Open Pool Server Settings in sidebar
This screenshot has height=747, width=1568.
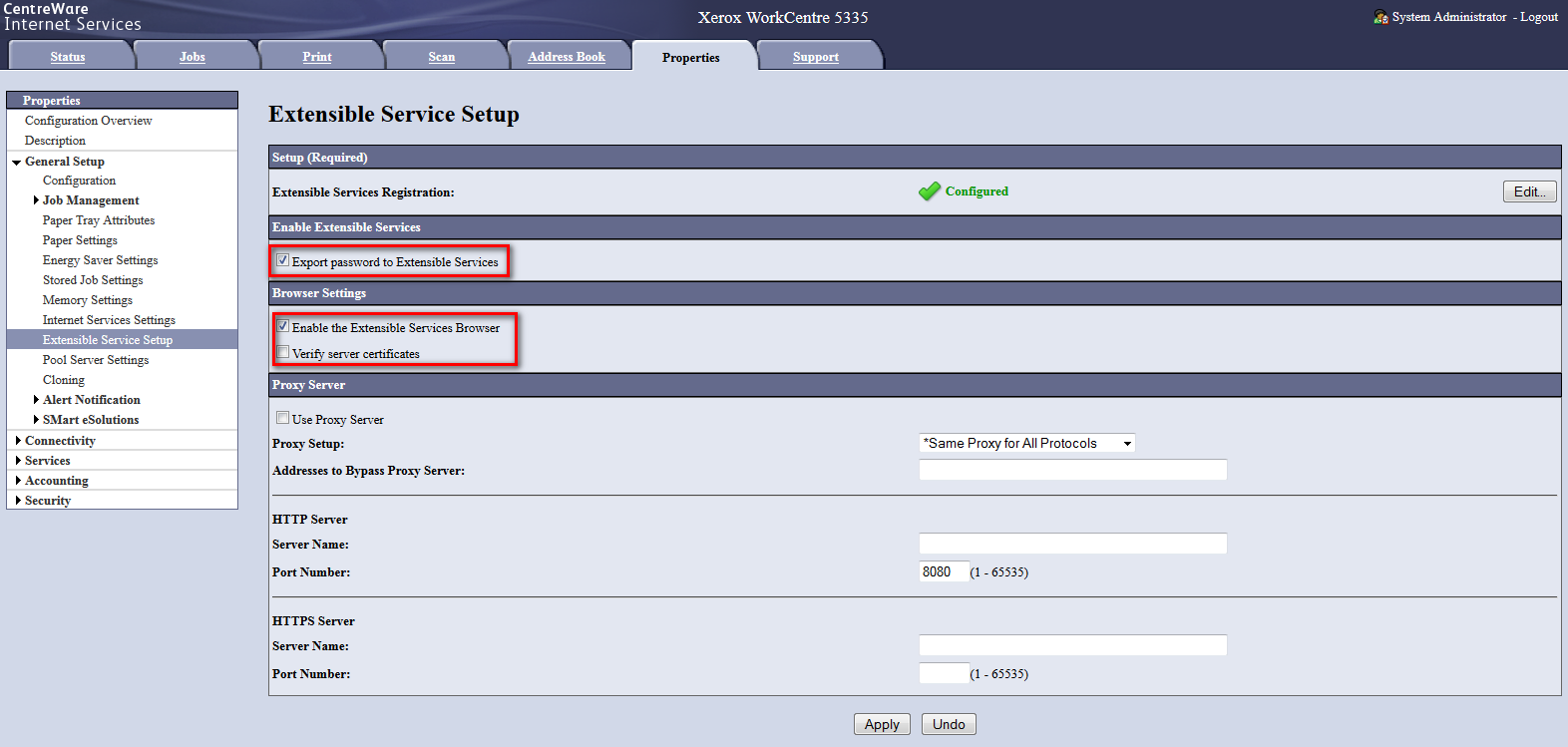coord(96,360)
